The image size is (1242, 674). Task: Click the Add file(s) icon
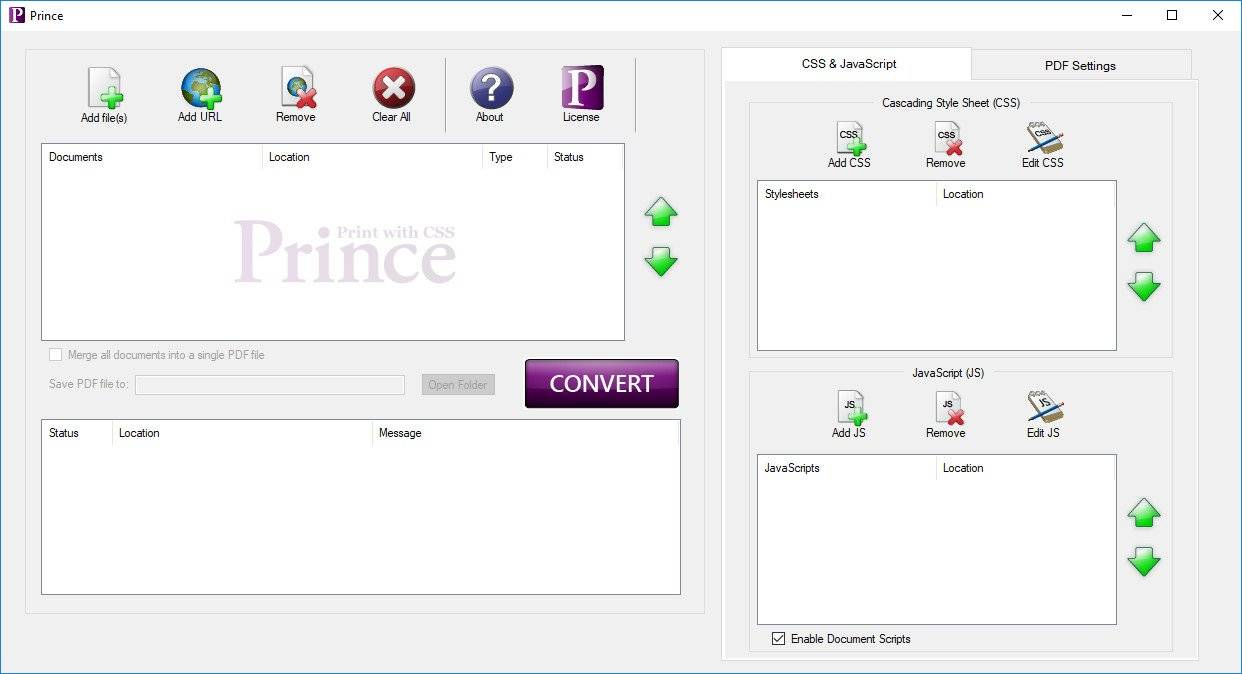(x=104, y=89)
